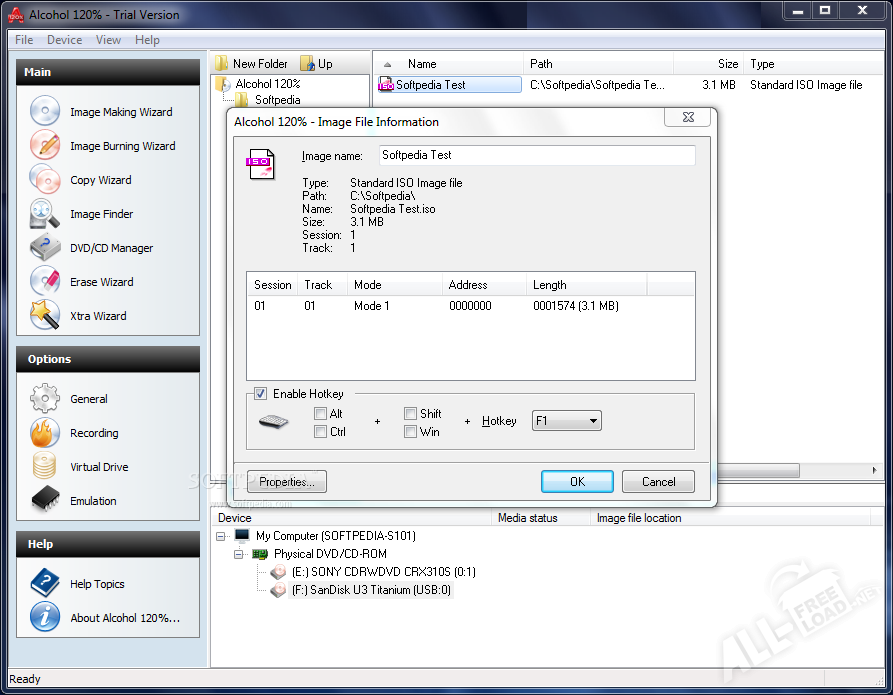Click inside the Image name field

[537, 156]
